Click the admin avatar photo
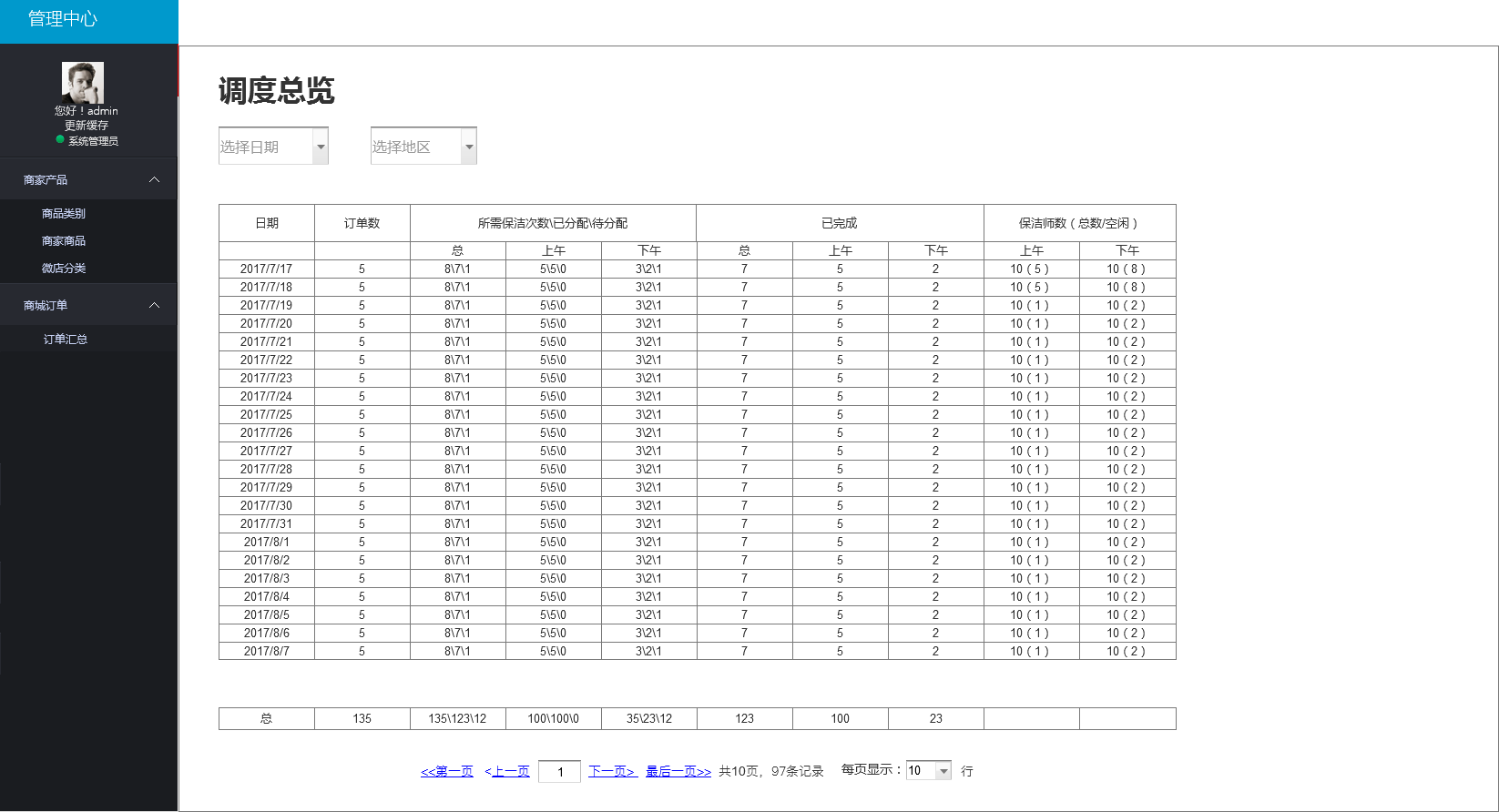1499x812 pixels. click(x=83, y=82)
